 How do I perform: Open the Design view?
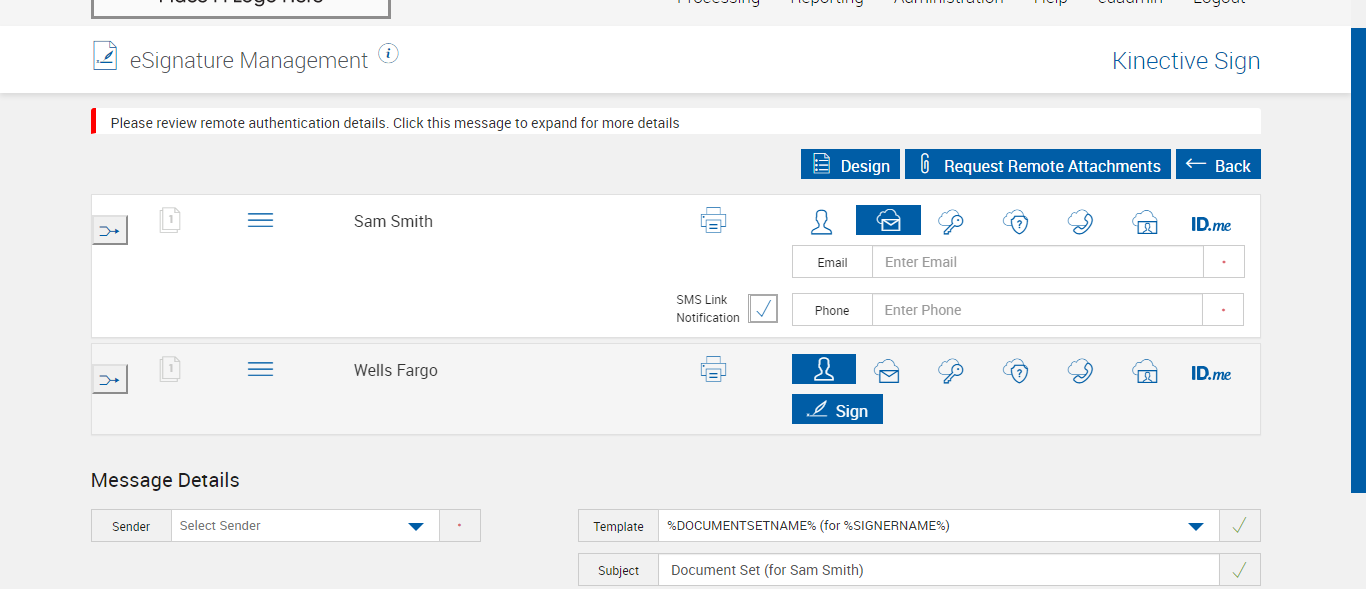pyautogui.click(x=850, y=165)
